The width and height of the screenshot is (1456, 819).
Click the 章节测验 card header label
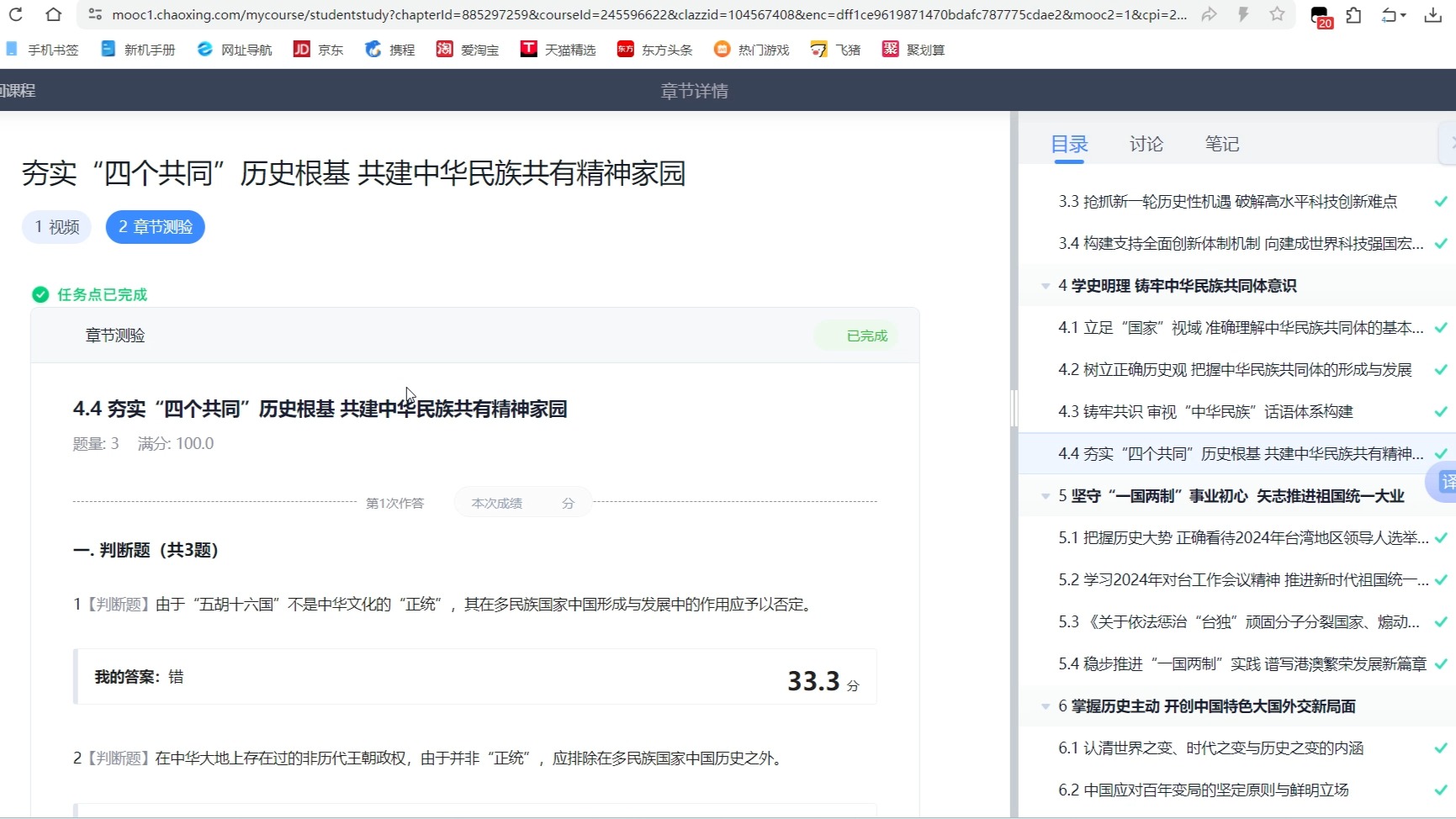point(115,336)
